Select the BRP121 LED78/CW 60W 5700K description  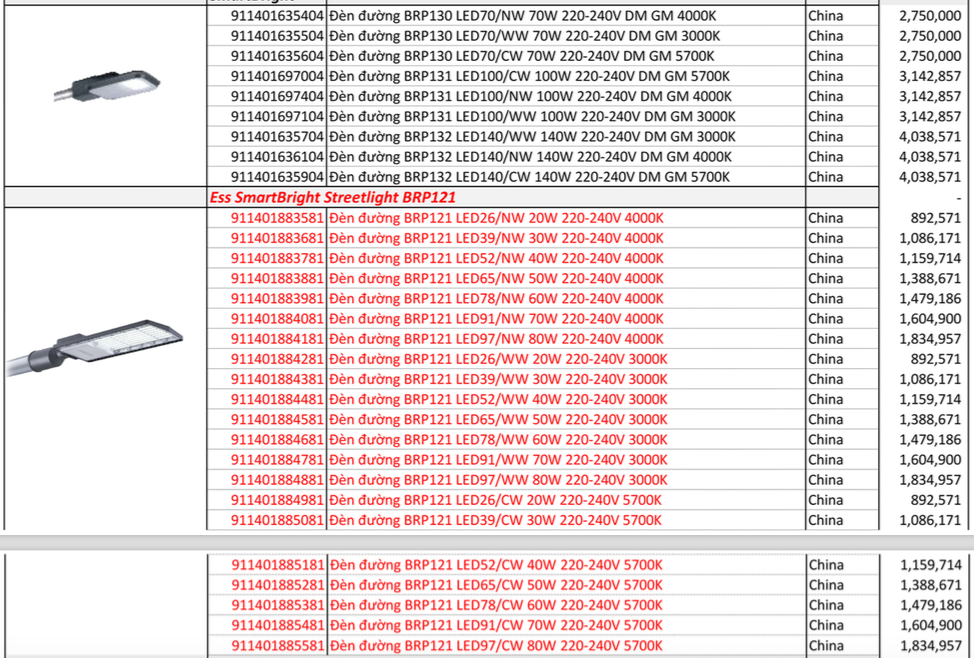[495, 605]
